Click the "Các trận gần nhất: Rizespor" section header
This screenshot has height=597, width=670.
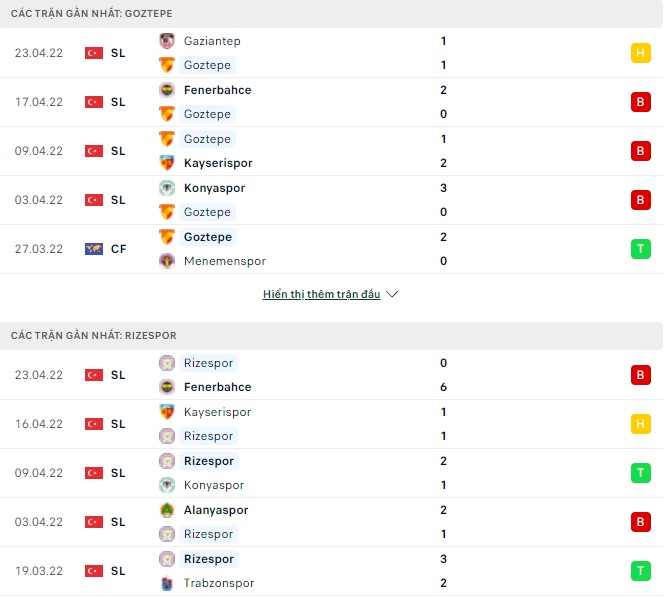coord(93,336)
